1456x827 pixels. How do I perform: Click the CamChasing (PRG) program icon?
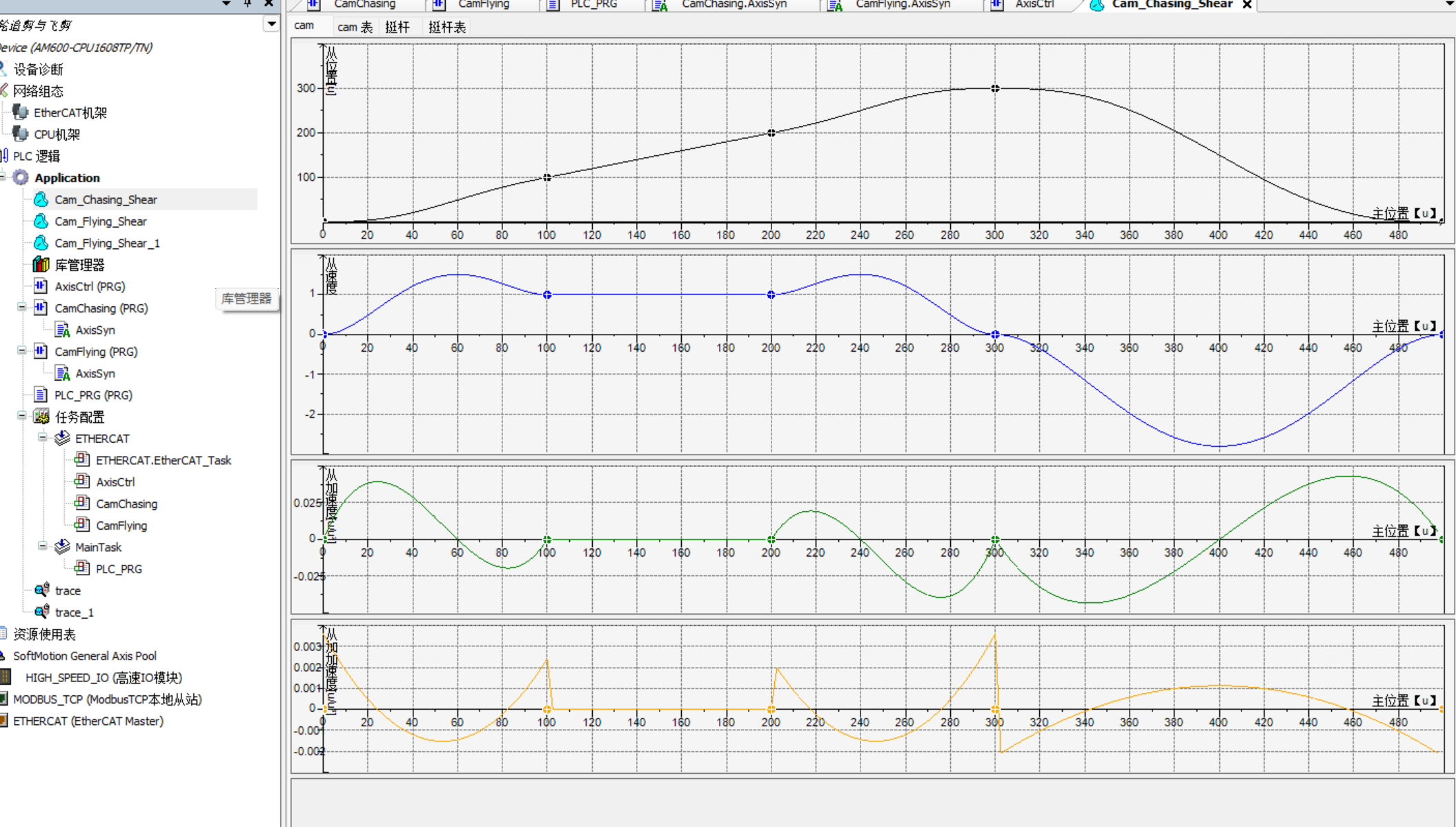pos(41,308)
